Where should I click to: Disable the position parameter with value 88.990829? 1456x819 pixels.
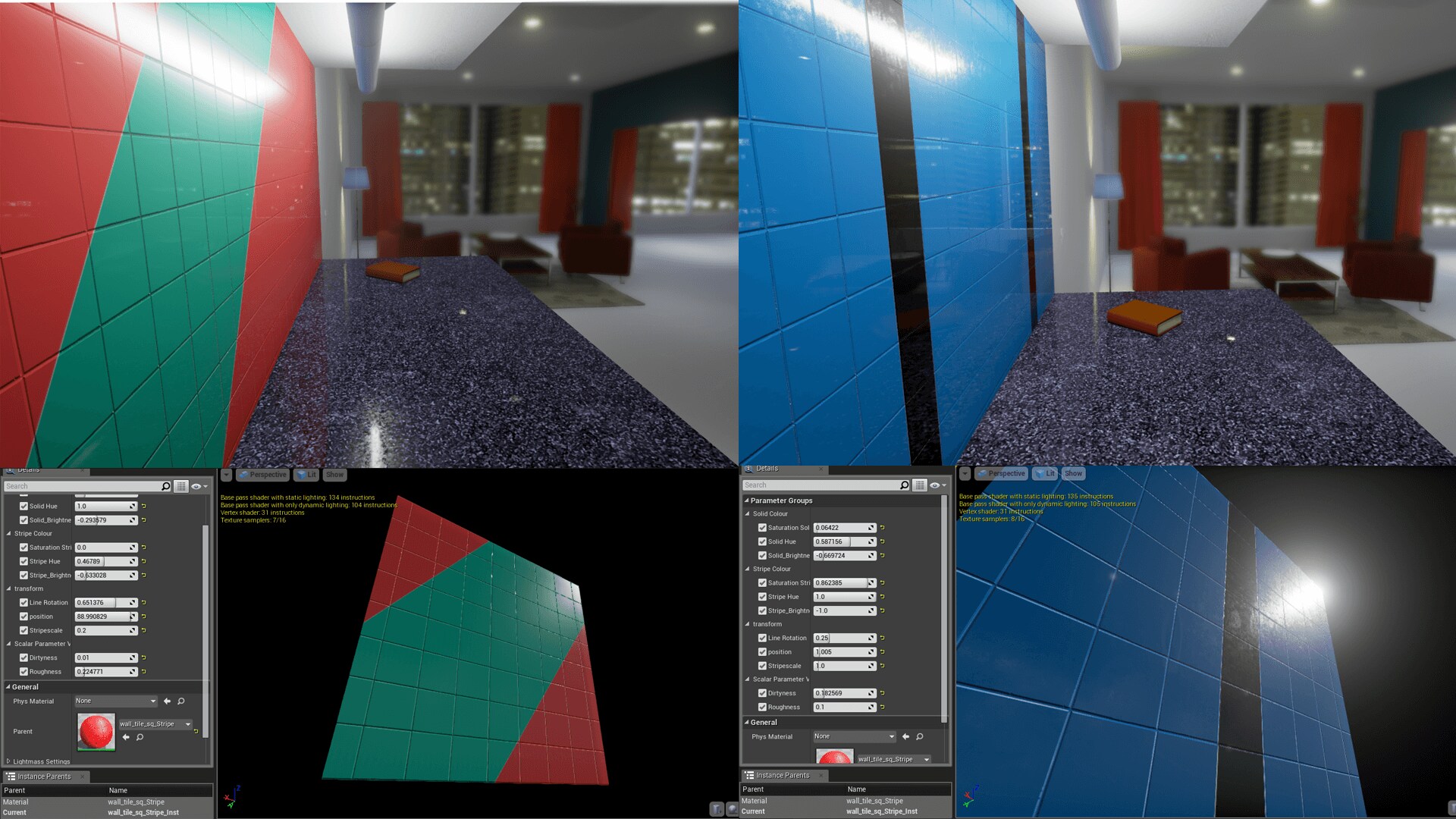click(24, 617)
